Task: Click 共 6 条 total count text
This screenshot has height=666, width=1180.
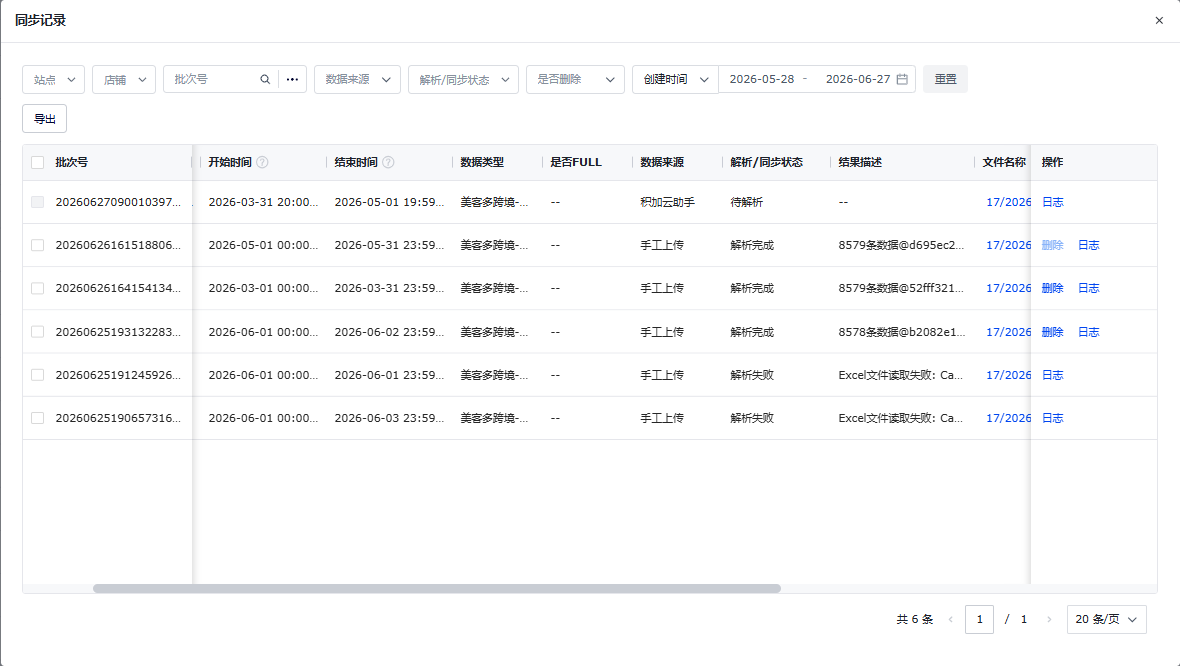Action: pyautogui.click(x=914, y=619)
